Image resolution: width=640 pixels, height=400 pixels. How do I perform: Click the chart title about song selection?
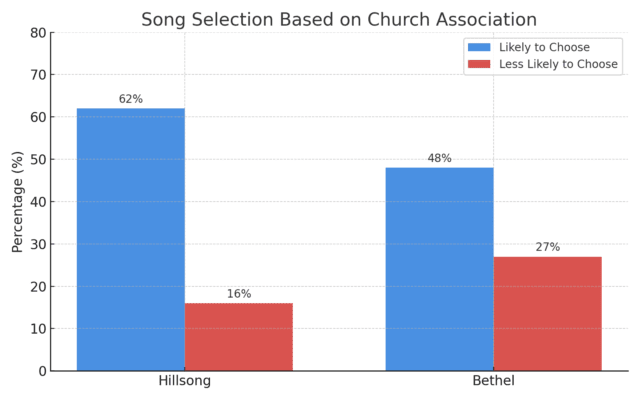click(339, 20)
